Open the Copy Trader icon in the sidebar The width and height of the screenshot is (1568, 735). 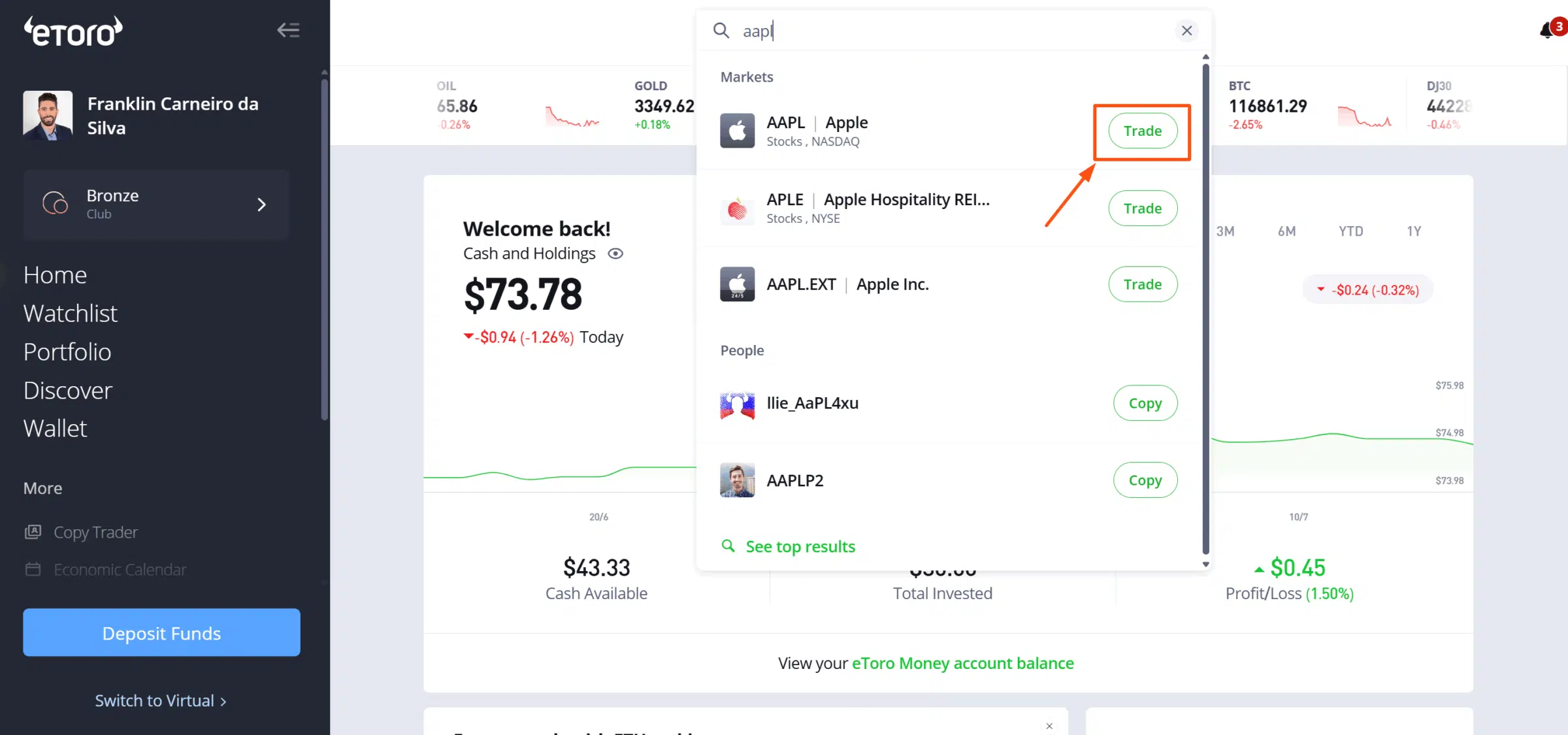coord(33,532)
